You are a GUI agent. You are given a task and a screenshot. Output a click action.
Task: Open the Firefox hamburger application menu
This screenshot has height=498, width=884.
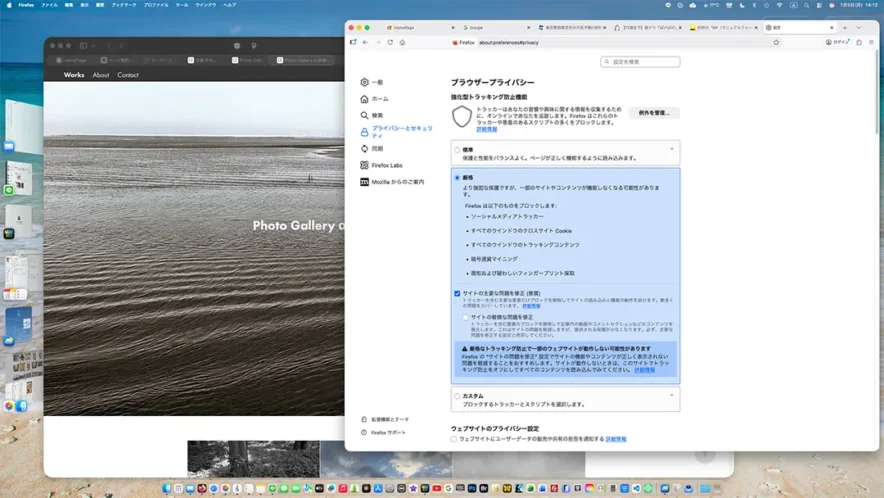(x=872, y=42)
